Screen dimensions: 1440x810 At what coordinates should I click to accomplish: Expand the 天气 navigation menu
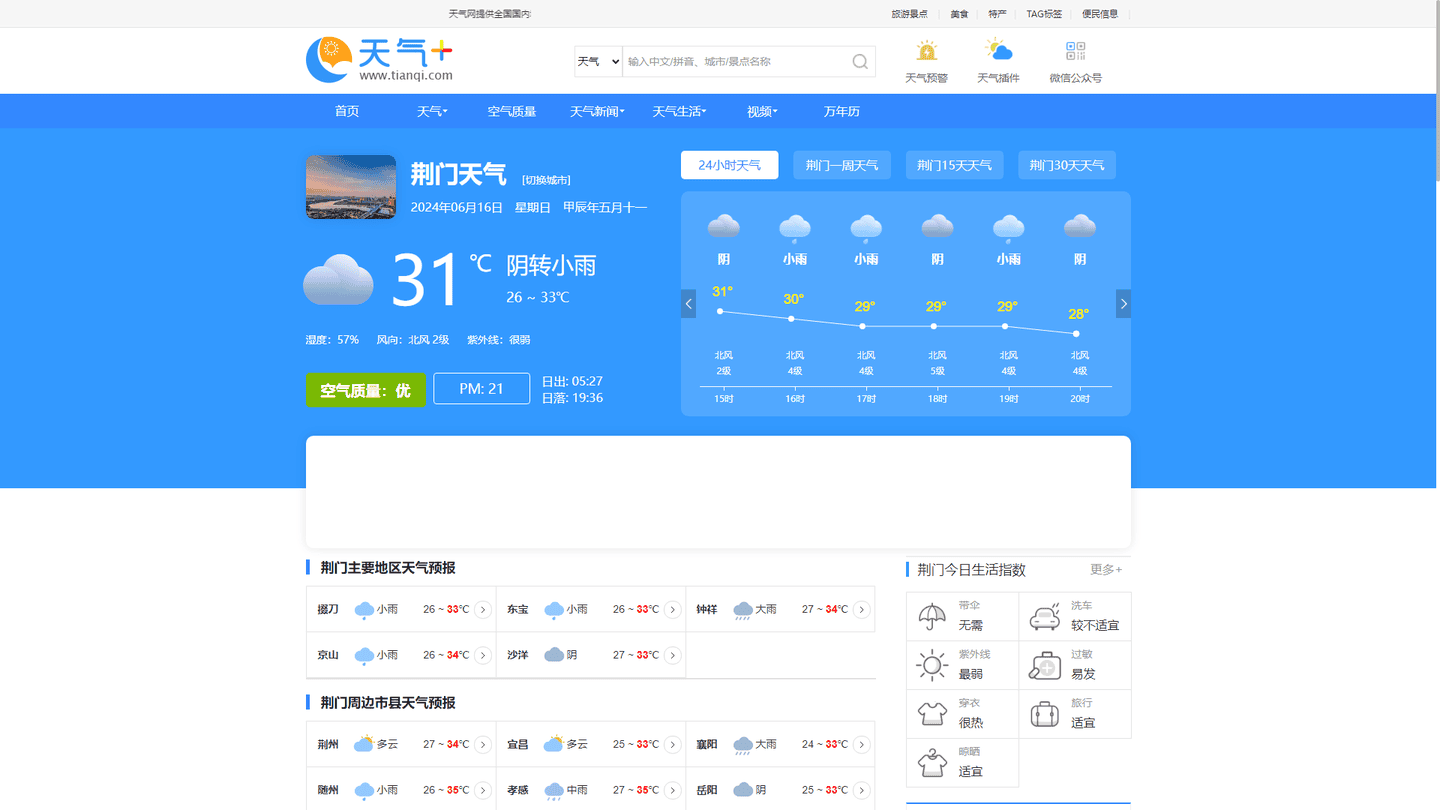click(x=432, y=111)
